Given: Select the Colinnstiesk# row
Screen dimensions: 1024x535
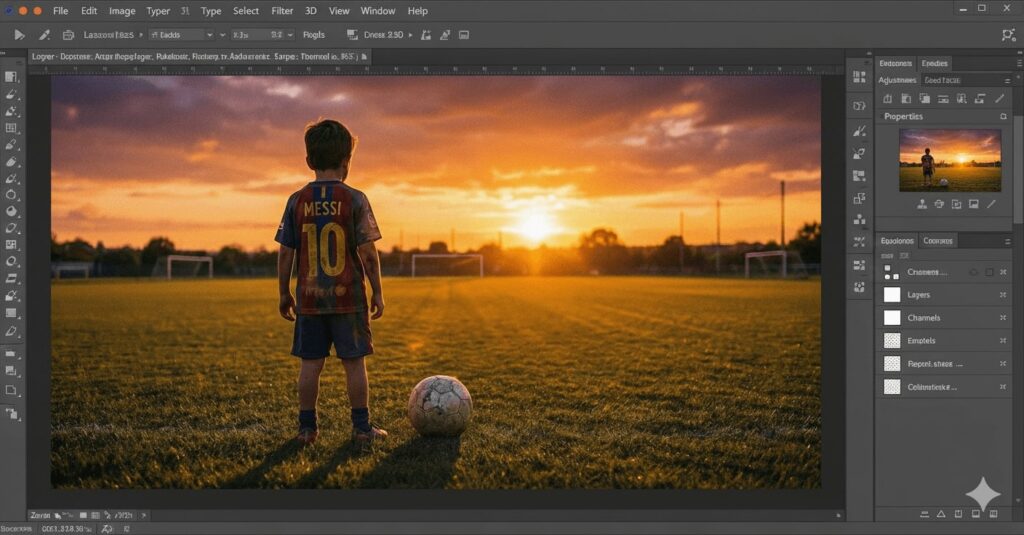Looking at the screenshot, I should (x=944, y=387).
